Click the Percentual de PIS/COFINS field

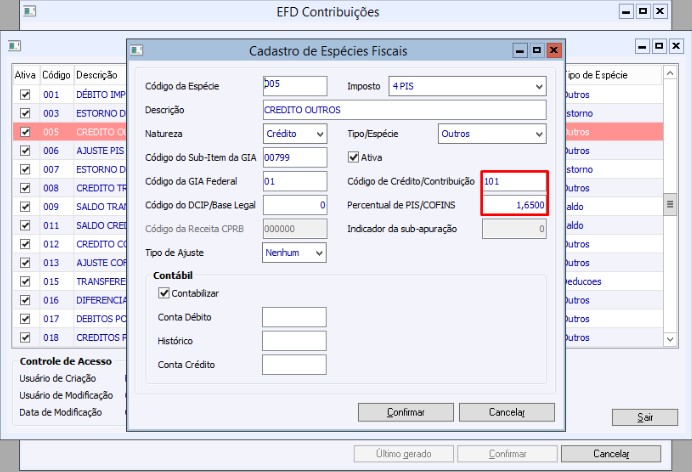pos(514,205)
